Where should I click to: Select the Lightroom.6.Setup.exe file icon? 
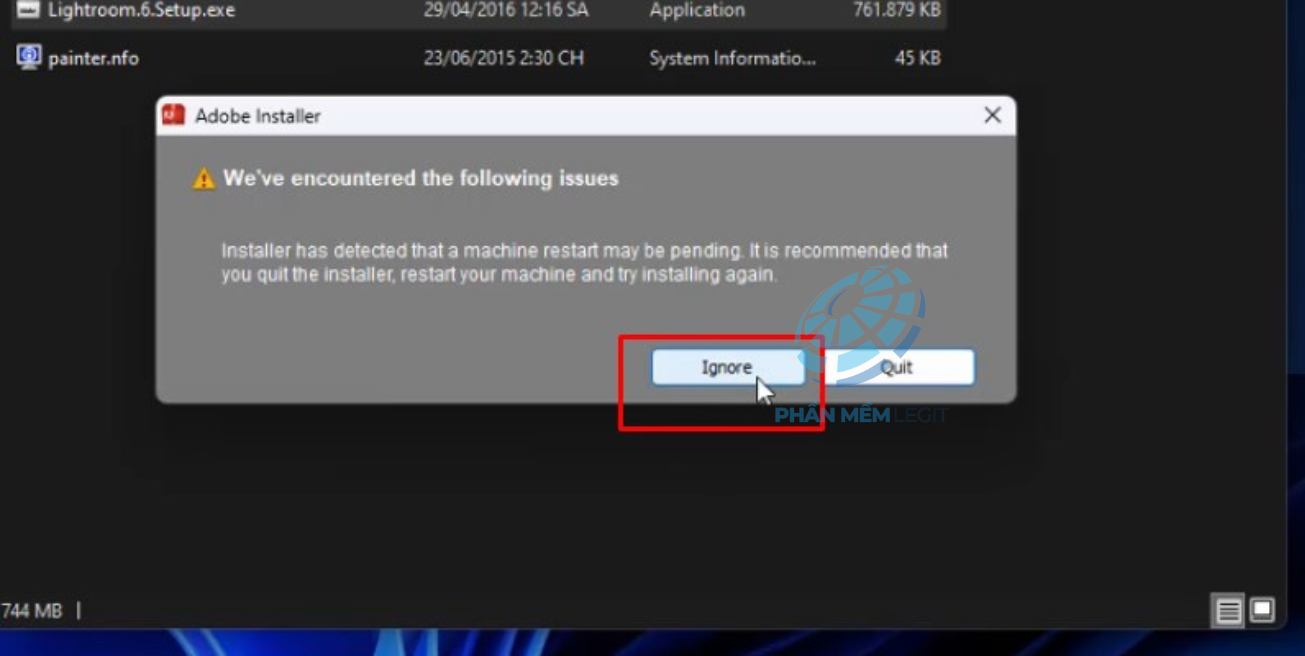point(28,10)
